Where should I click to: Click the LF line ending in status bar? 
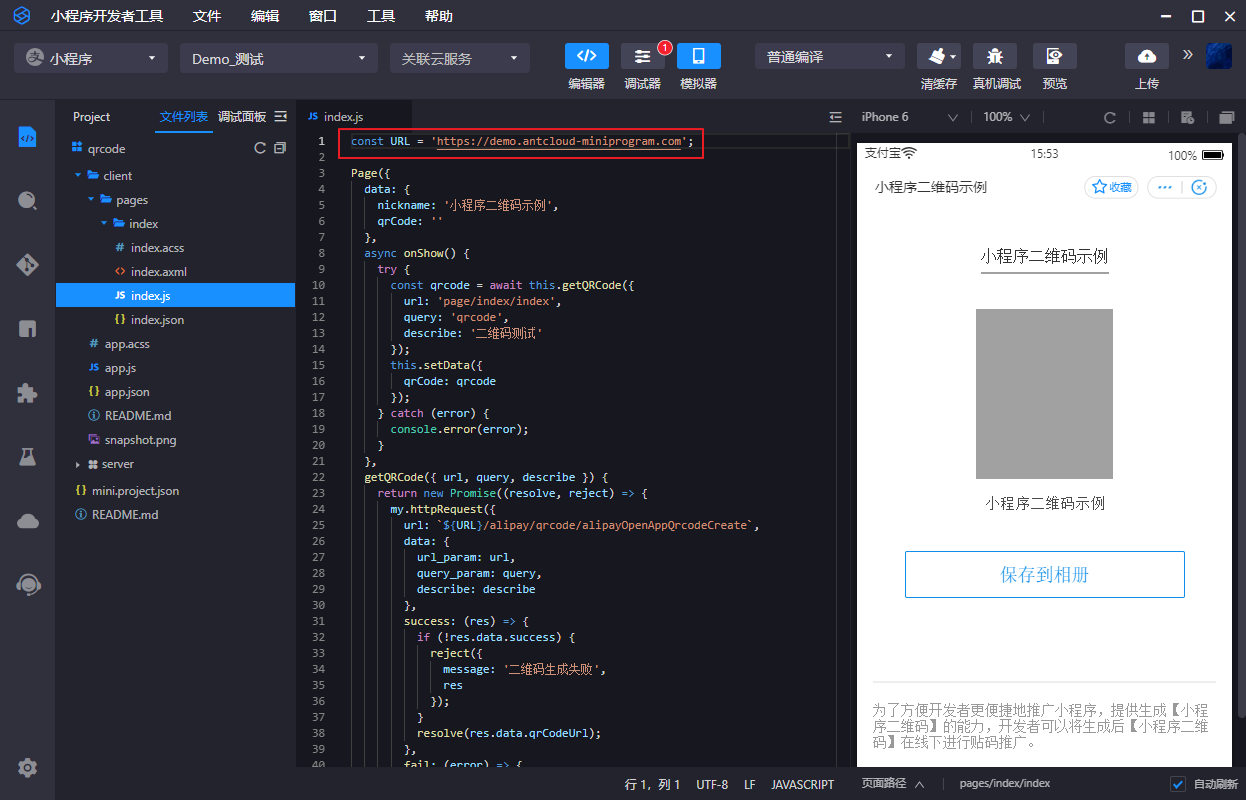(750, 784)
